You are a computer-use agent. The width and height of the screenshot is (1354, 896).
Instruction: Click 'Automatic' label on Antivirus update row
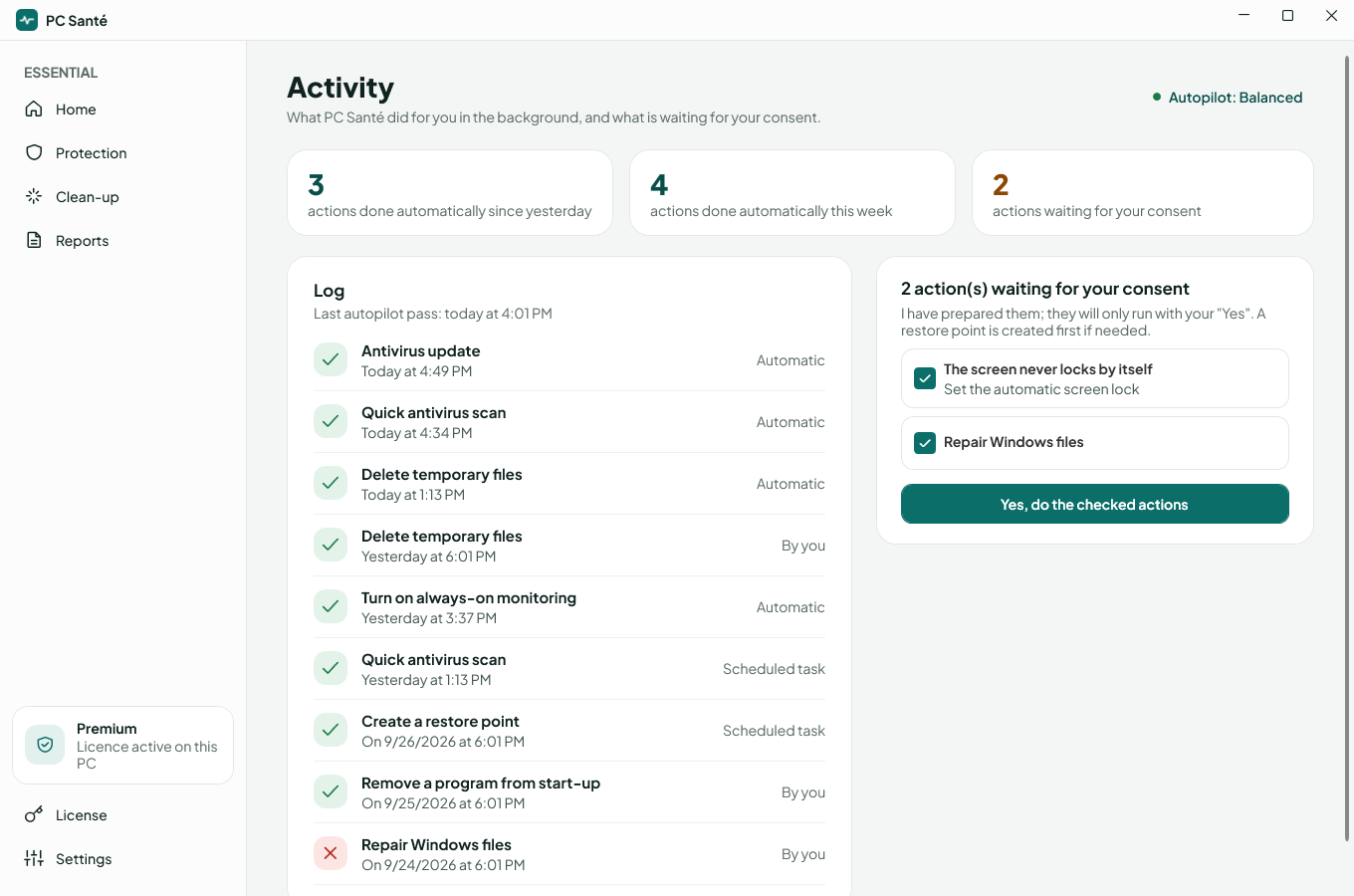pyautogui.click(x=790, y=360)
